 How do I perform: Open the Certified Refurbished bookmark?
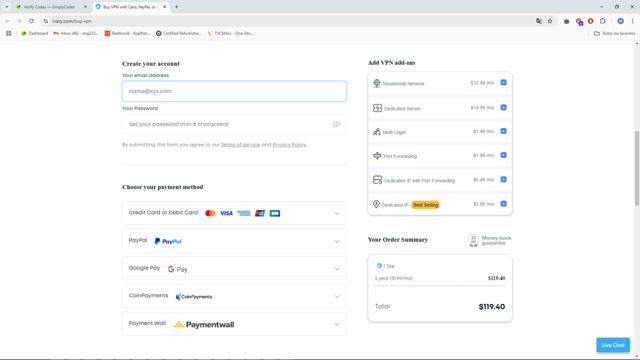click(178, 33)
